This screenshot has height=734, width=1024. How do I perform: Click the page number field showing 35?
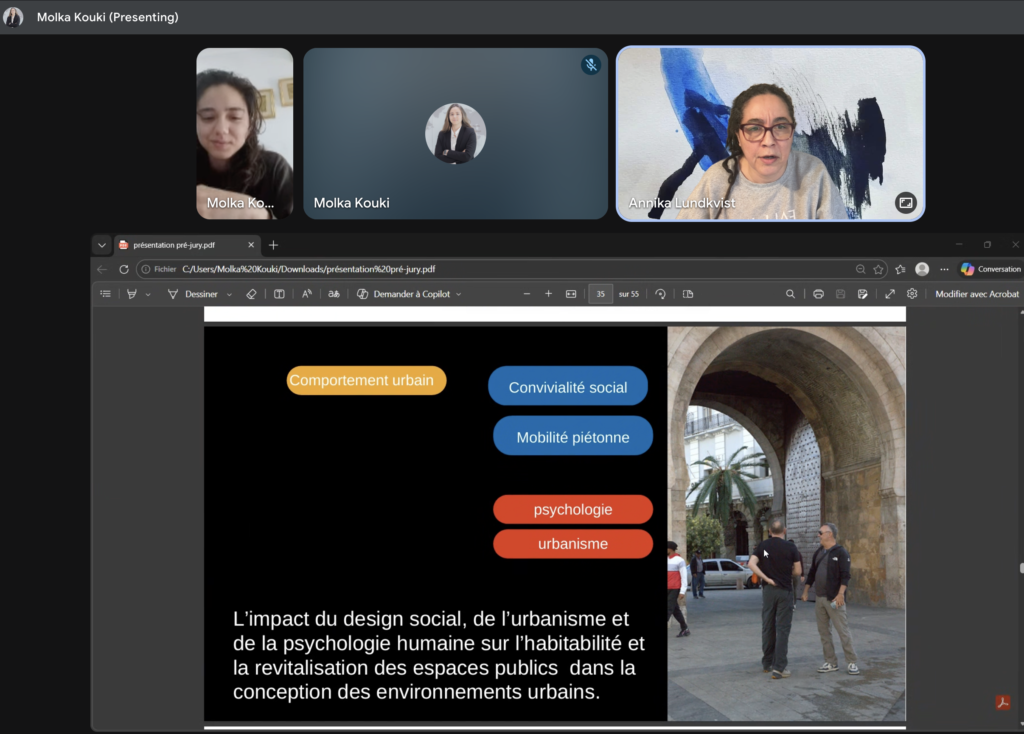coord(600,294)
